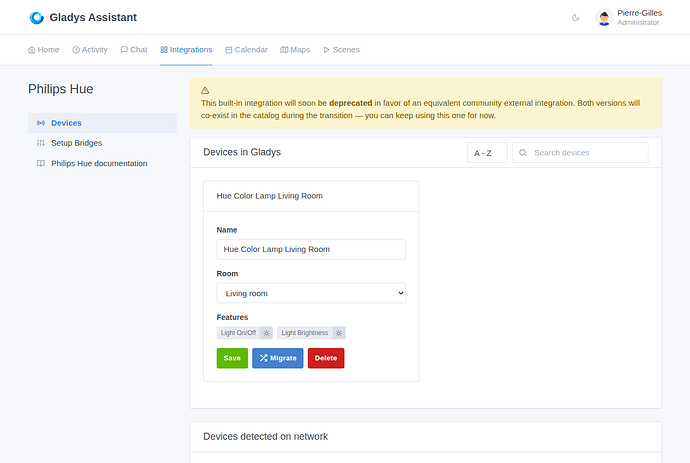Open Philips Hue documentation link

pos(103,163)
